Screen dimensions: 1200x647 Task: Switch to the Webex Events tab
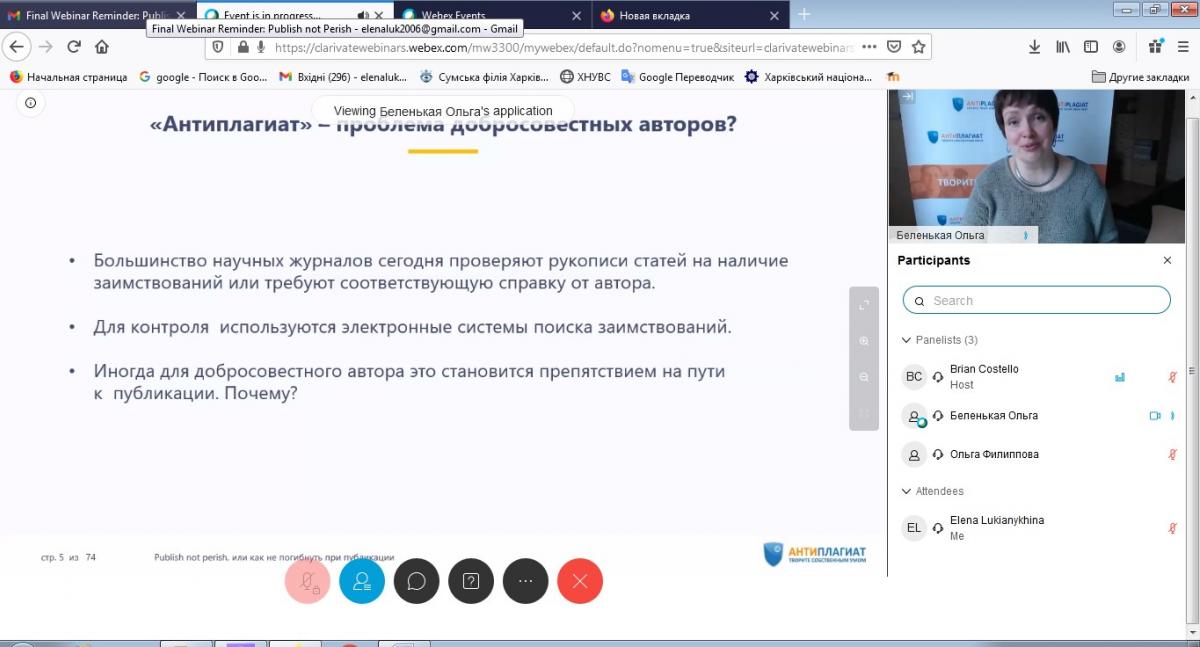485,16
